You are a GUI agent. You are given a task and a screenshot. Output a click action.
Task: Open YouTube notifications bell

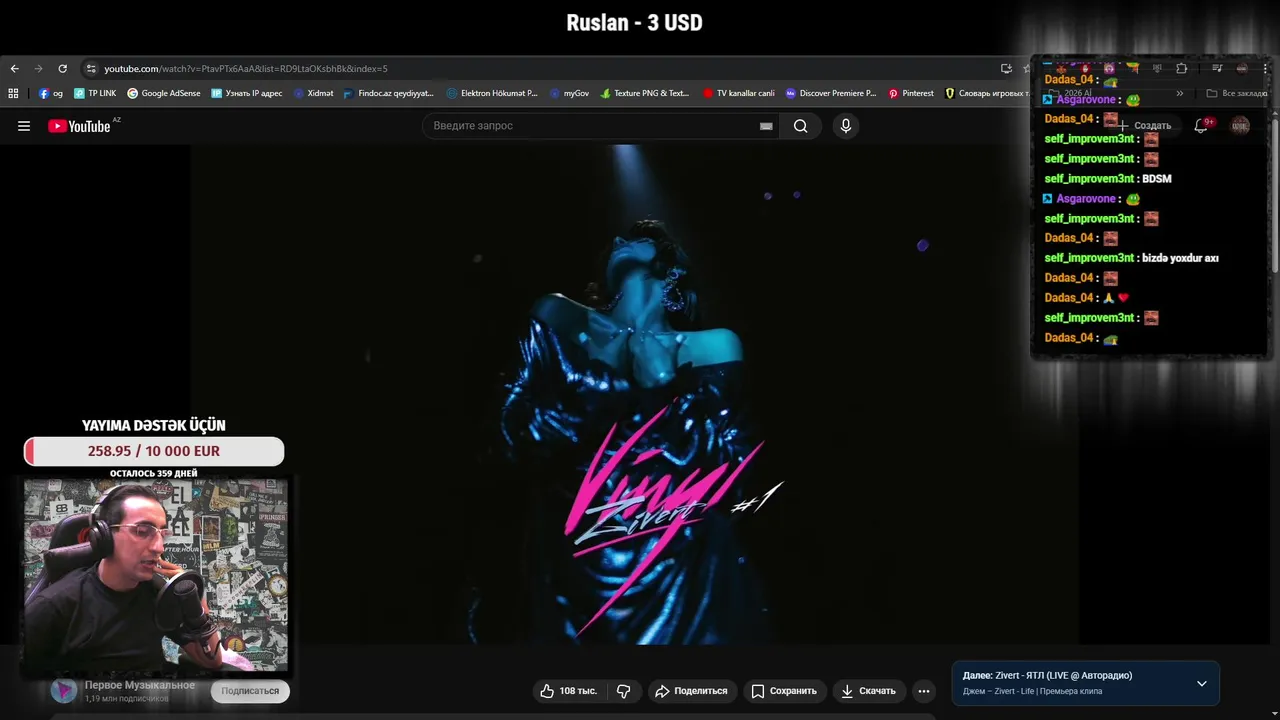pos(1201,126)
